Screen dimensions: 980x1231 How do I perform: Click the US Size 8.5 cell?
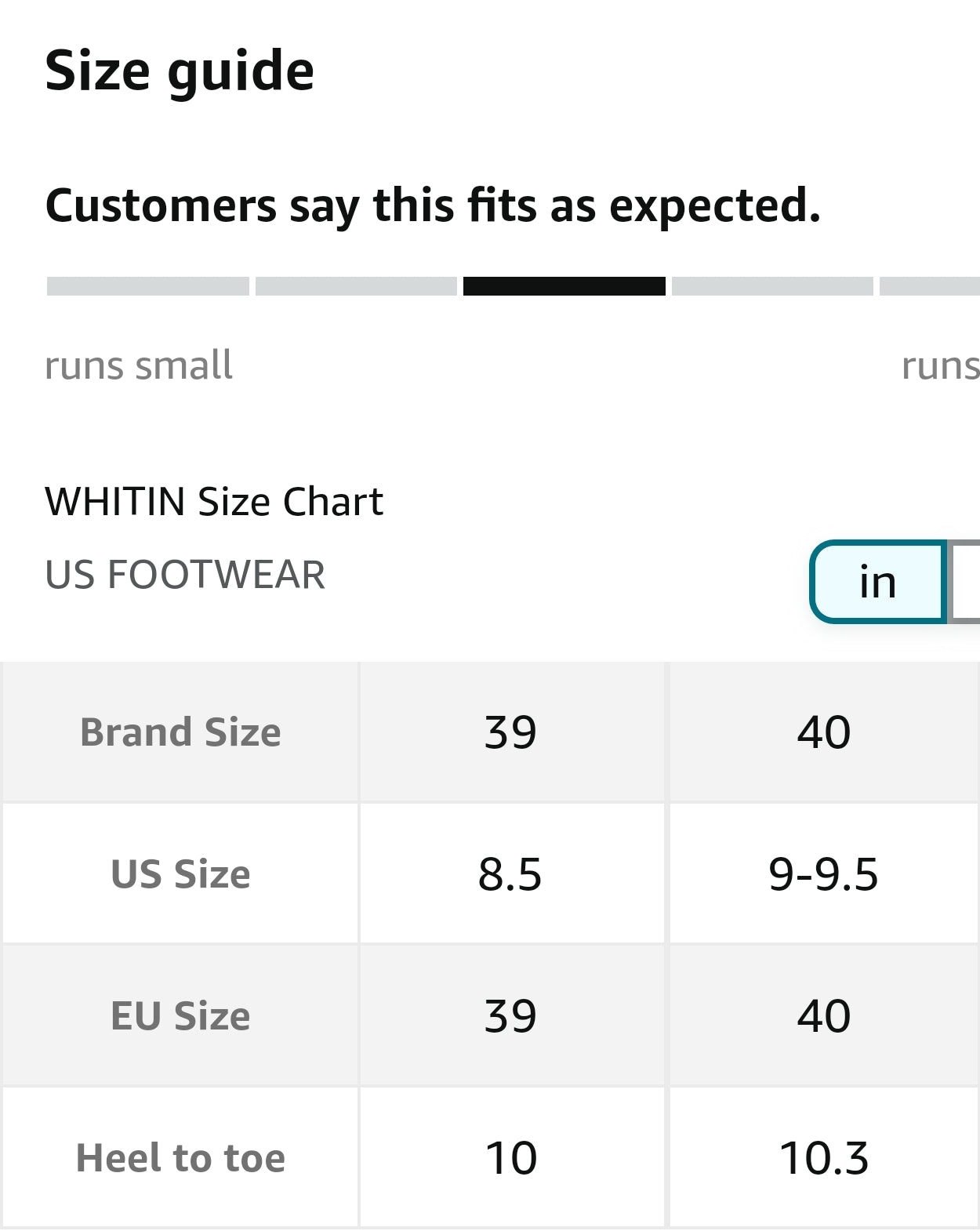click(x=510, y=874)
